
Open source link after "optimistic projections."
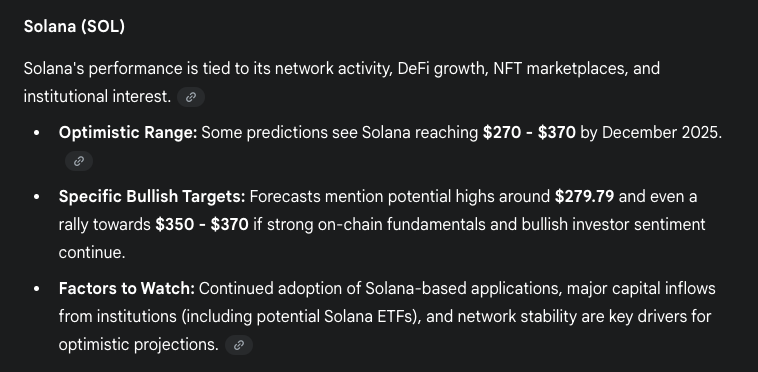point(239,345)
